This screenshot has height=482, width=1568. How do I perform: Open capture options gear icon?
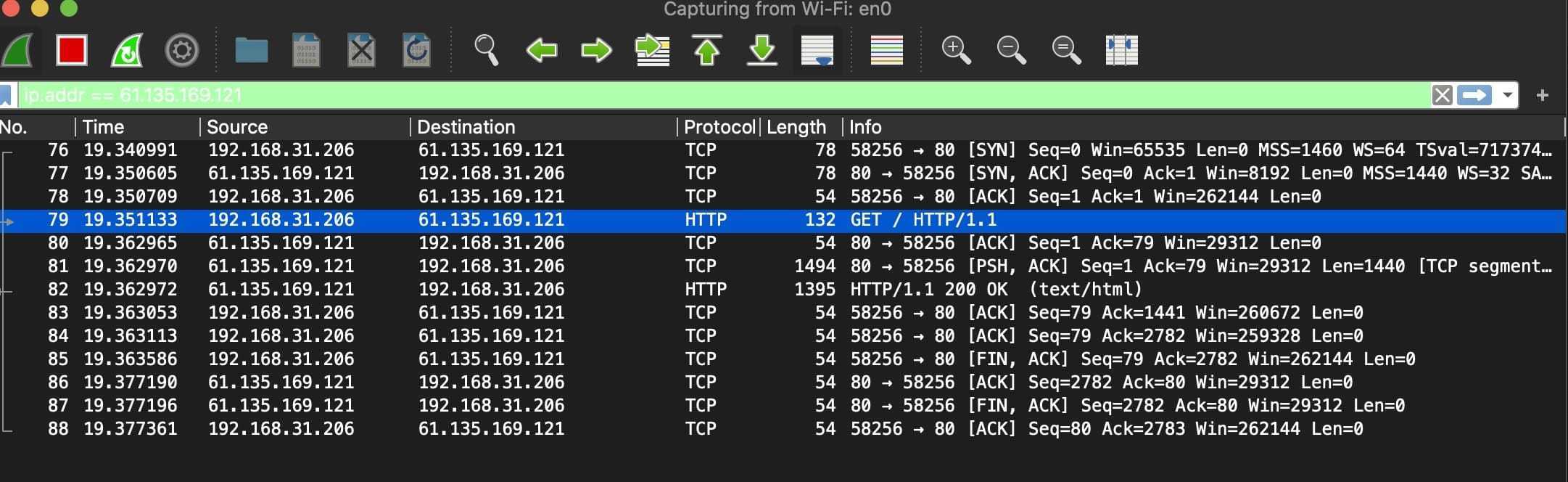tap(181, 51)
